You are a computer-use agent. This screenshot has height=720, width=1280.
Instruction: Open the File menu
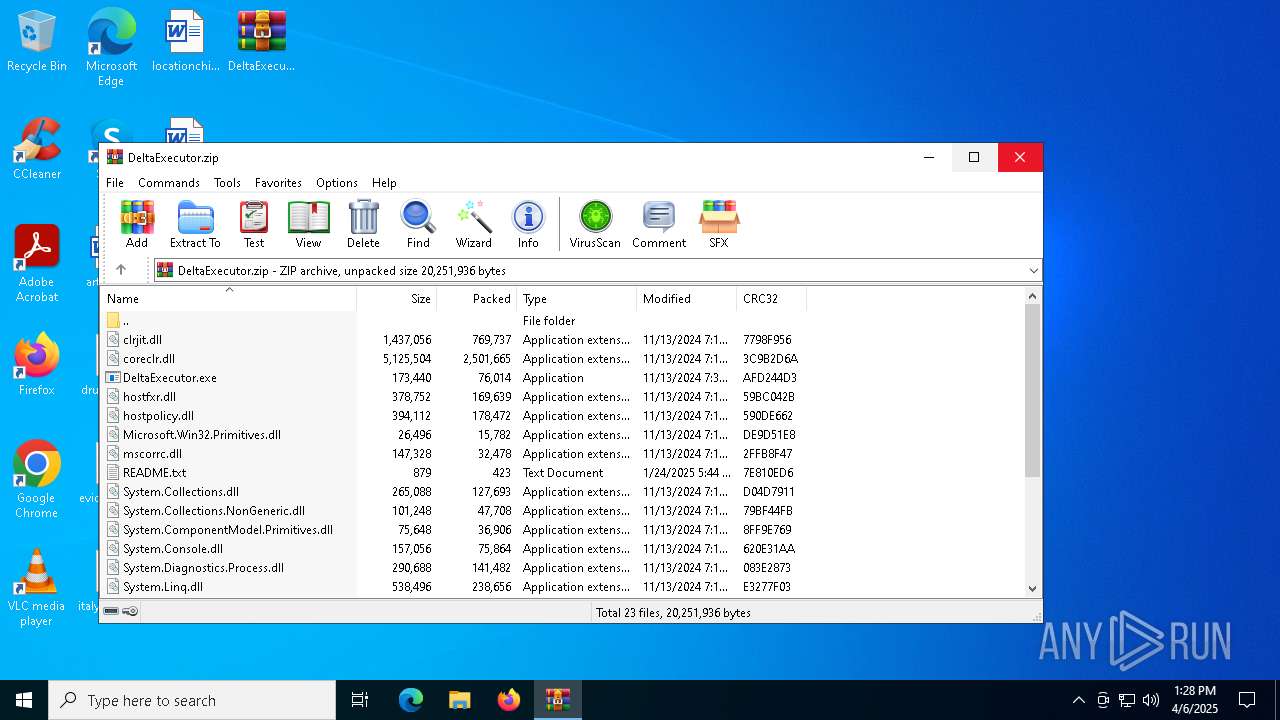point(115,182)
